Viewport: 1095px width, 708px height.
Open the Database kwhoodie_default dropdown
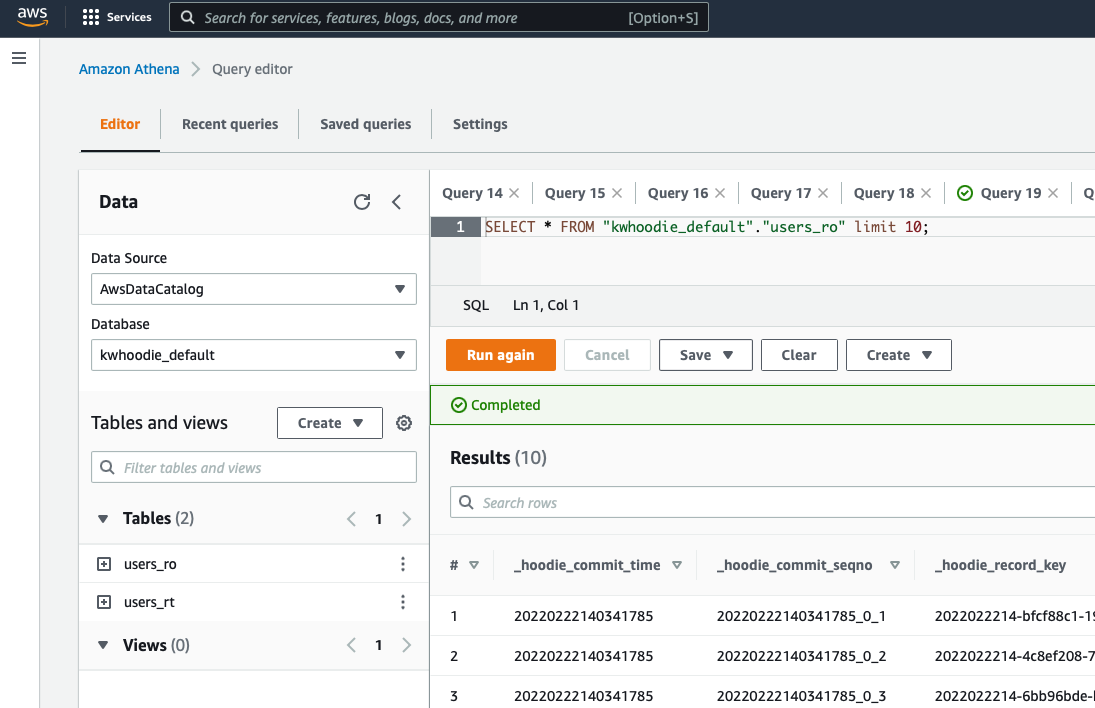[x=253, y=355]
